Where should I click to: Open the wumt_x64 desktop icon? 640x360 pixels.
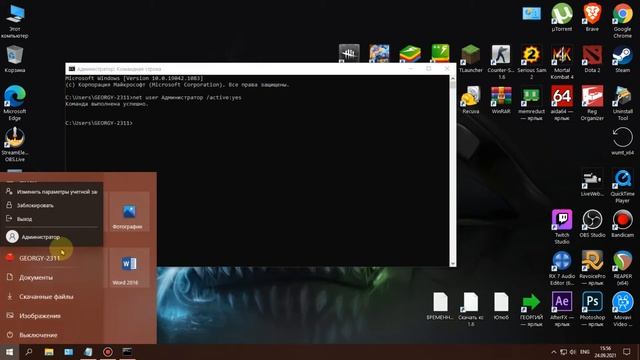(622, 141)
